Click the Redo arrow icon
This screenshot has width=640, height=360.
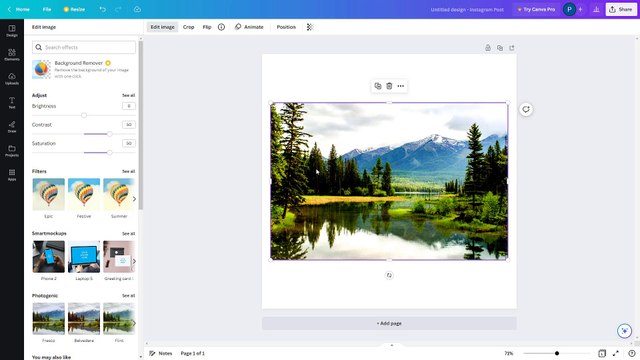point(118,9)
